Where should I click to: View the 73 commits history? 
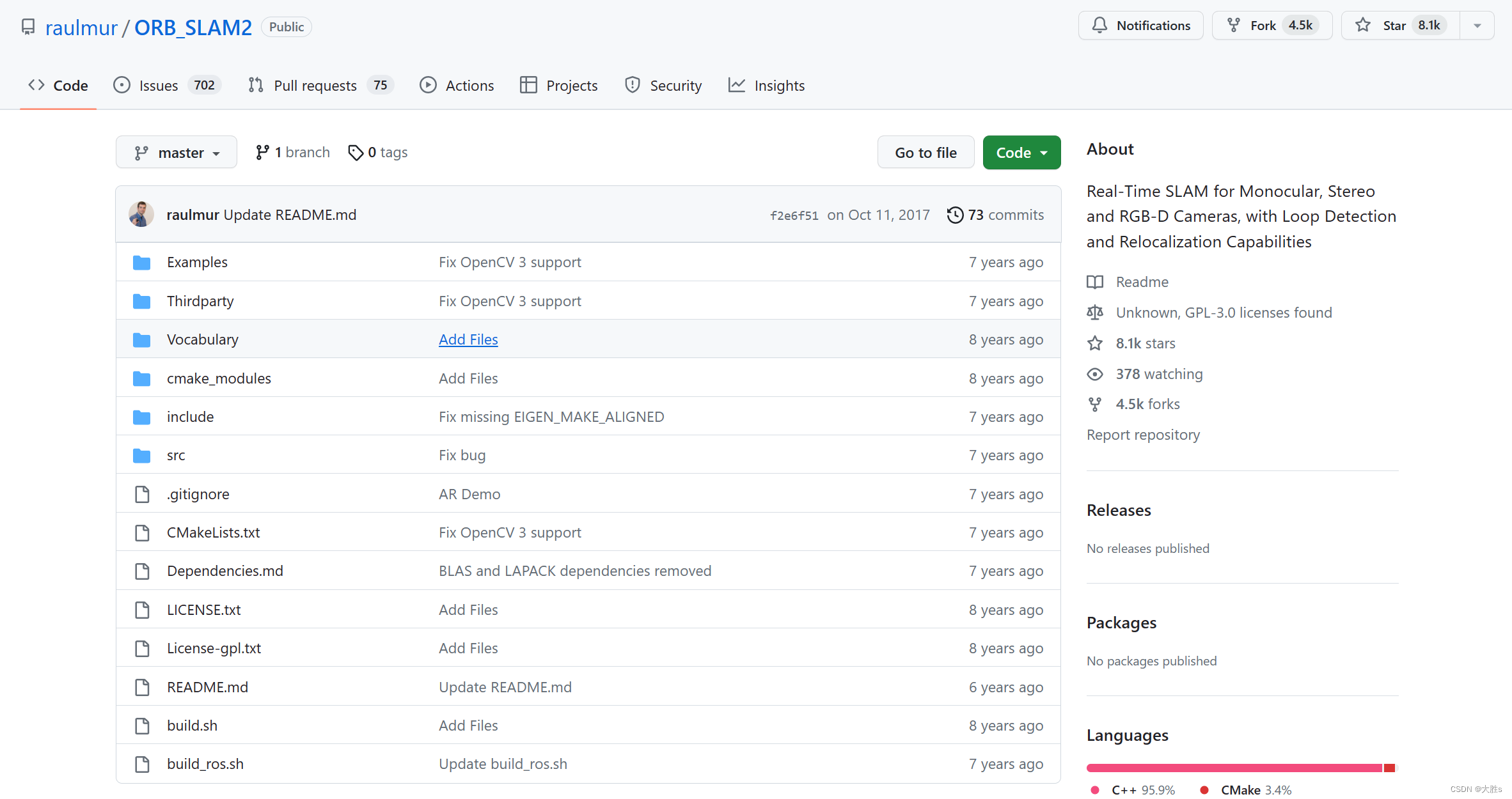[995, 215]
